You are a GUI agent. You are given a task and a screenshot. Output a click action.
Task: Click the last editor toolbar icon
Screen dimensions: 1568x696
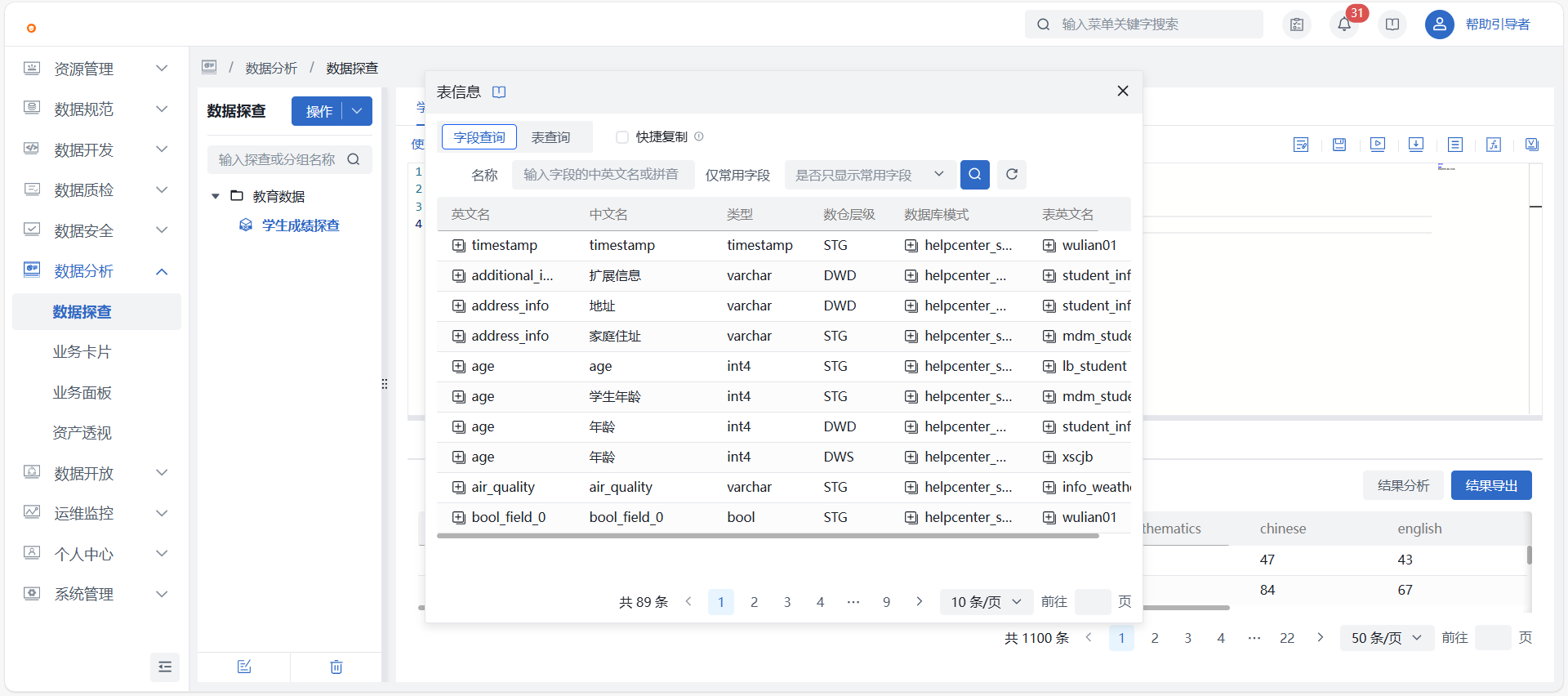[x=1532, y=145]
